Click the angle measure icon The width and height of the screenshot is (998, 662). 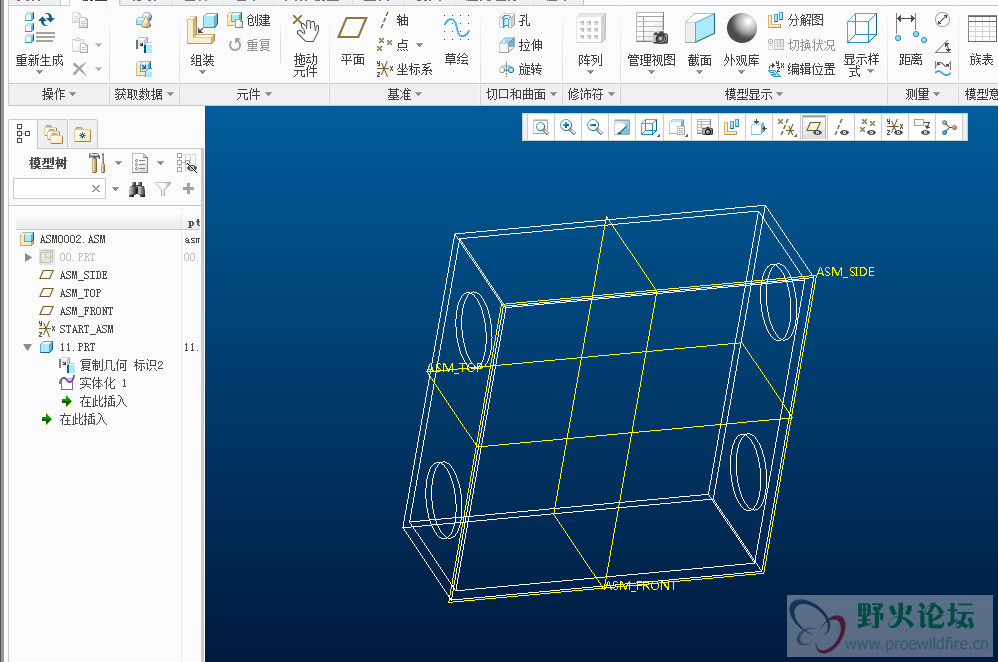tap(943, 46)
